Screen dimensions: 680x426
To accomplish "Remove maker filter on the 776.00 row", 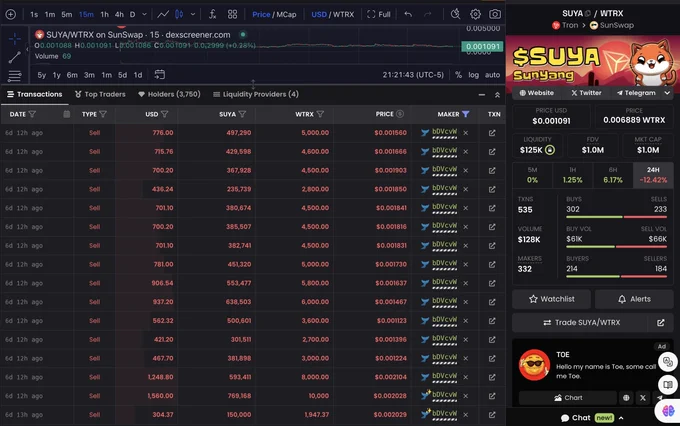I will click(x=465, y=133).
